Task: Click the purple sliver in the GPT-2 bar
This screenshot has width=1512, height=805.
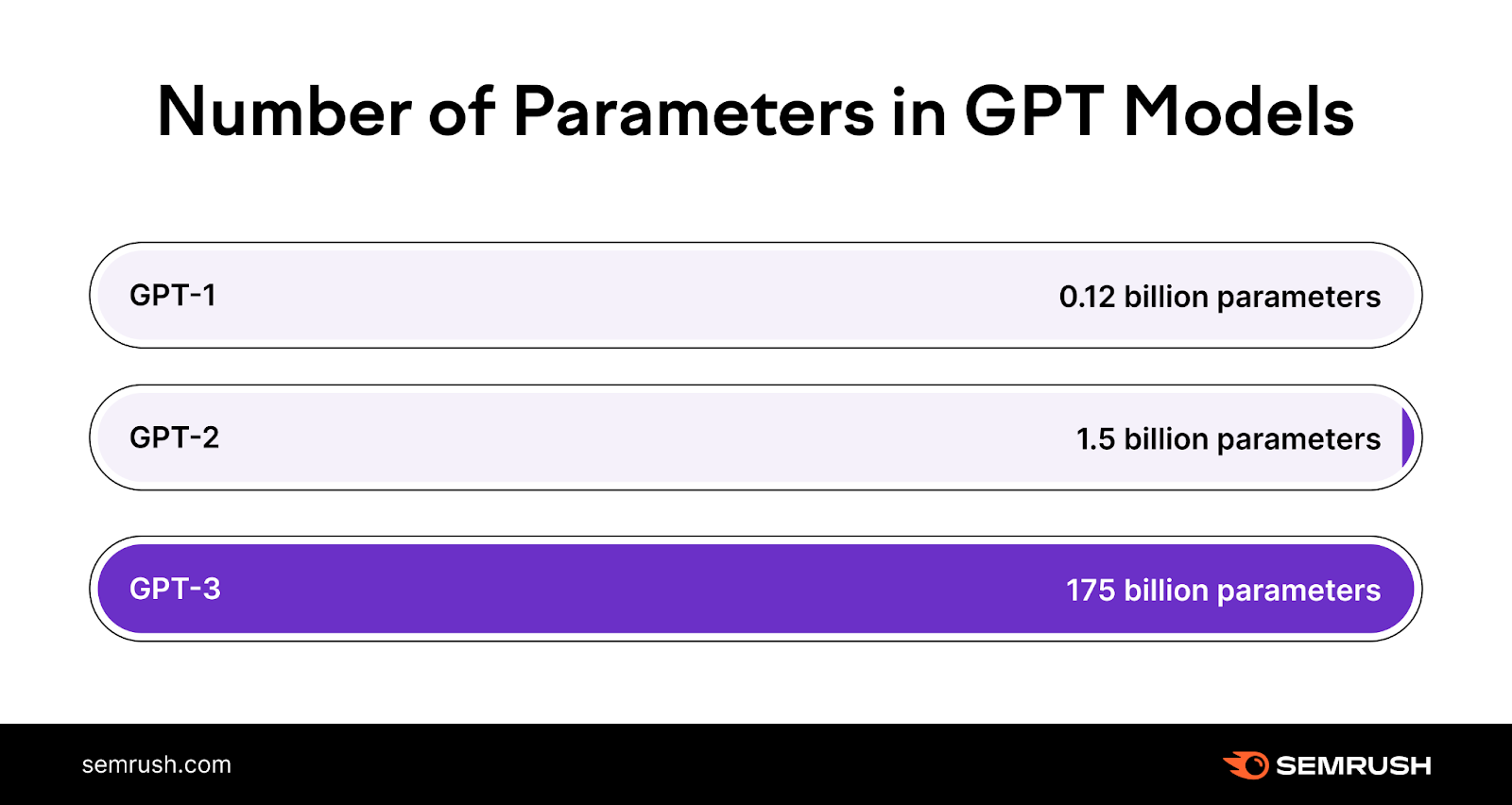Action: [x=1407, y=437]
